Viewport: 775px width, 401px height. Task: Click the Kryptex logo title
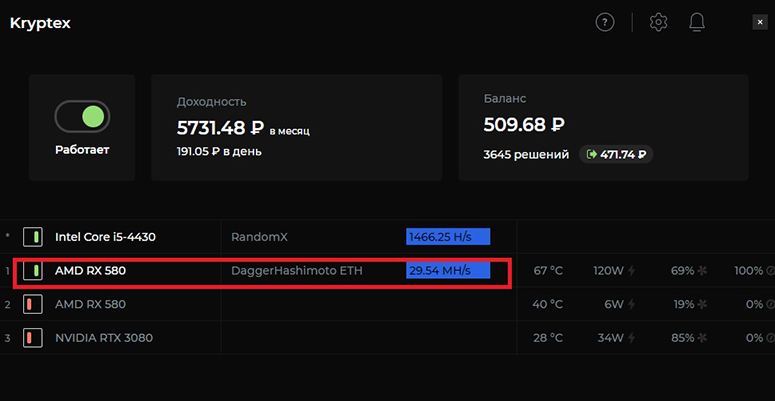click(x=40, y=24)
